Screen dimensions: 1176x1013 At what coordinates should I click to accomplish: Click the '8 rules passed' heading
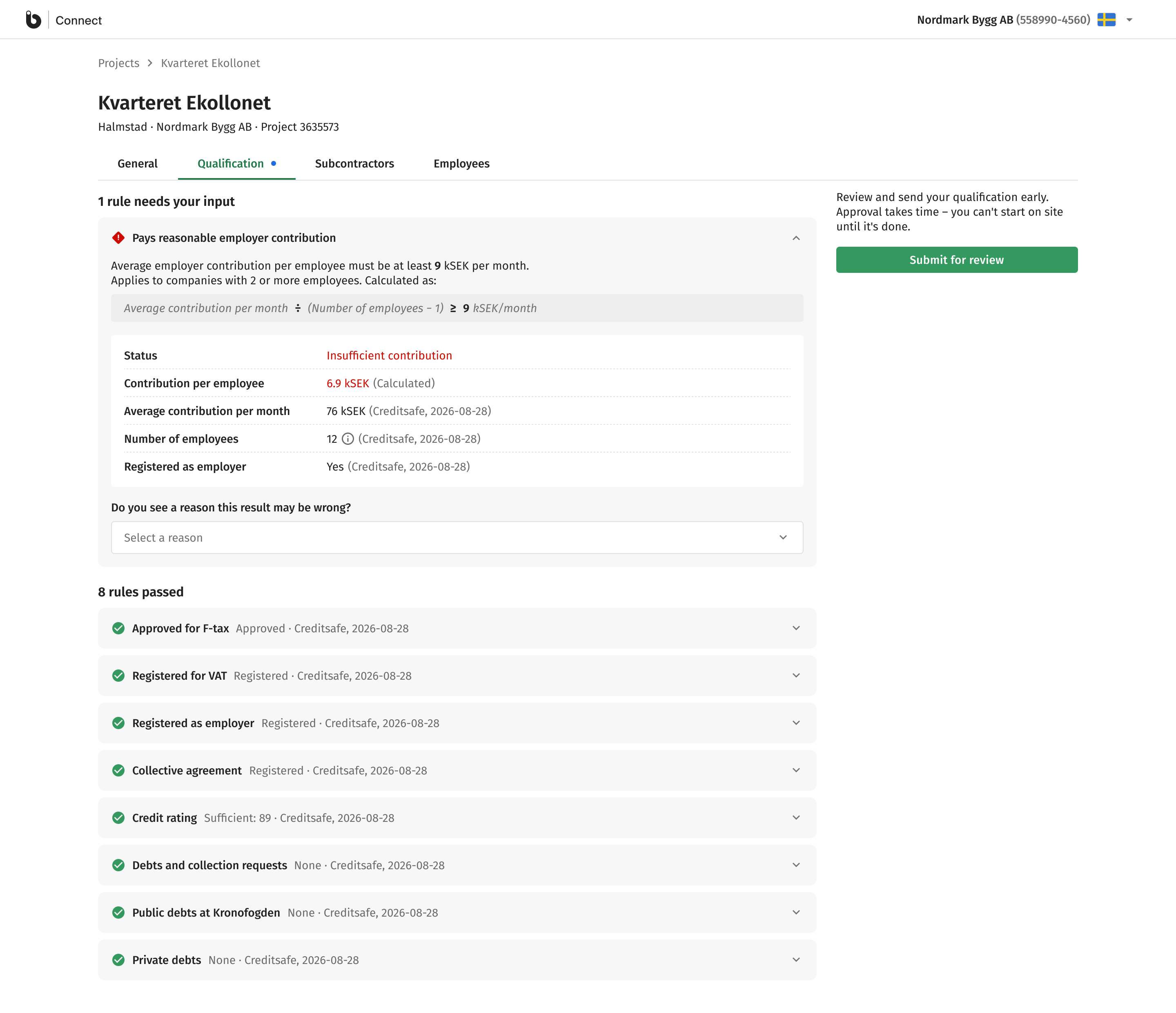141,592
